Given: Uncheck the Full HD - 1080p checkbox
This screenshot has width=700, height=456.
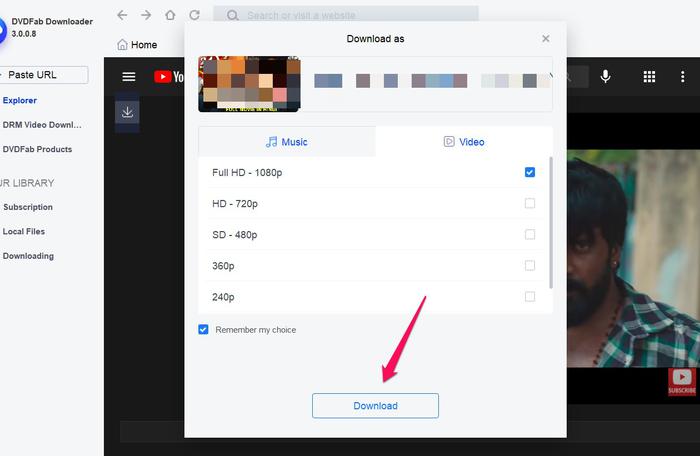Looking at the screenshot, I should coord(530,172).
